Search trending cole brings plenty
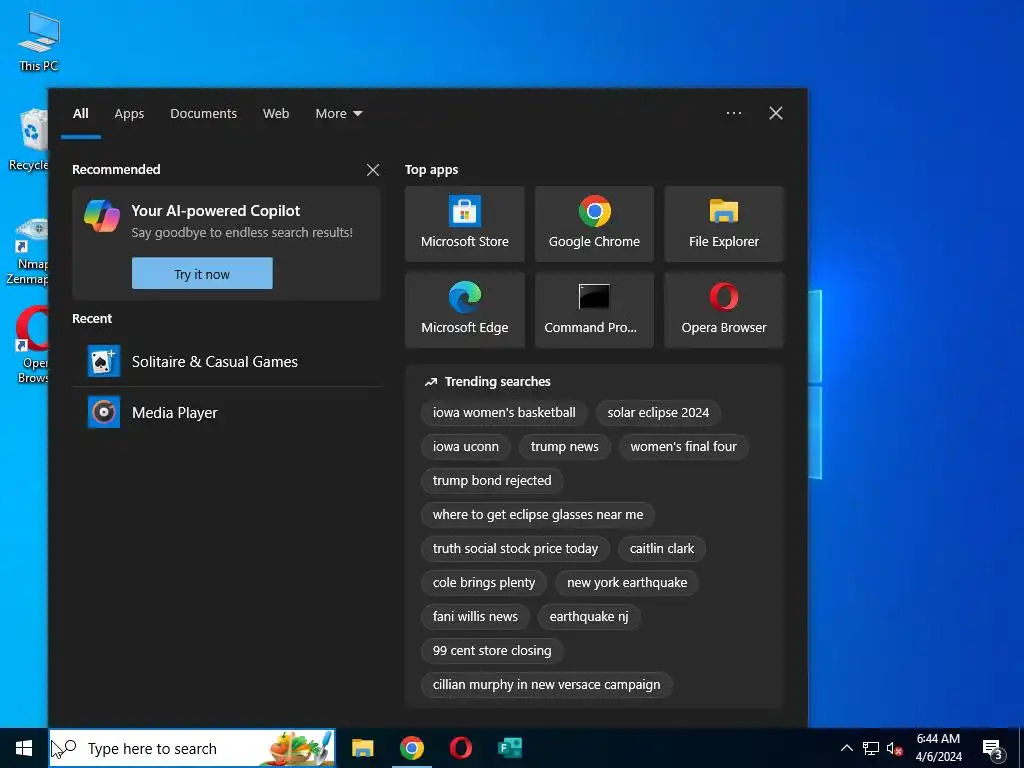 pyautogui.click(x=484, y=583)
